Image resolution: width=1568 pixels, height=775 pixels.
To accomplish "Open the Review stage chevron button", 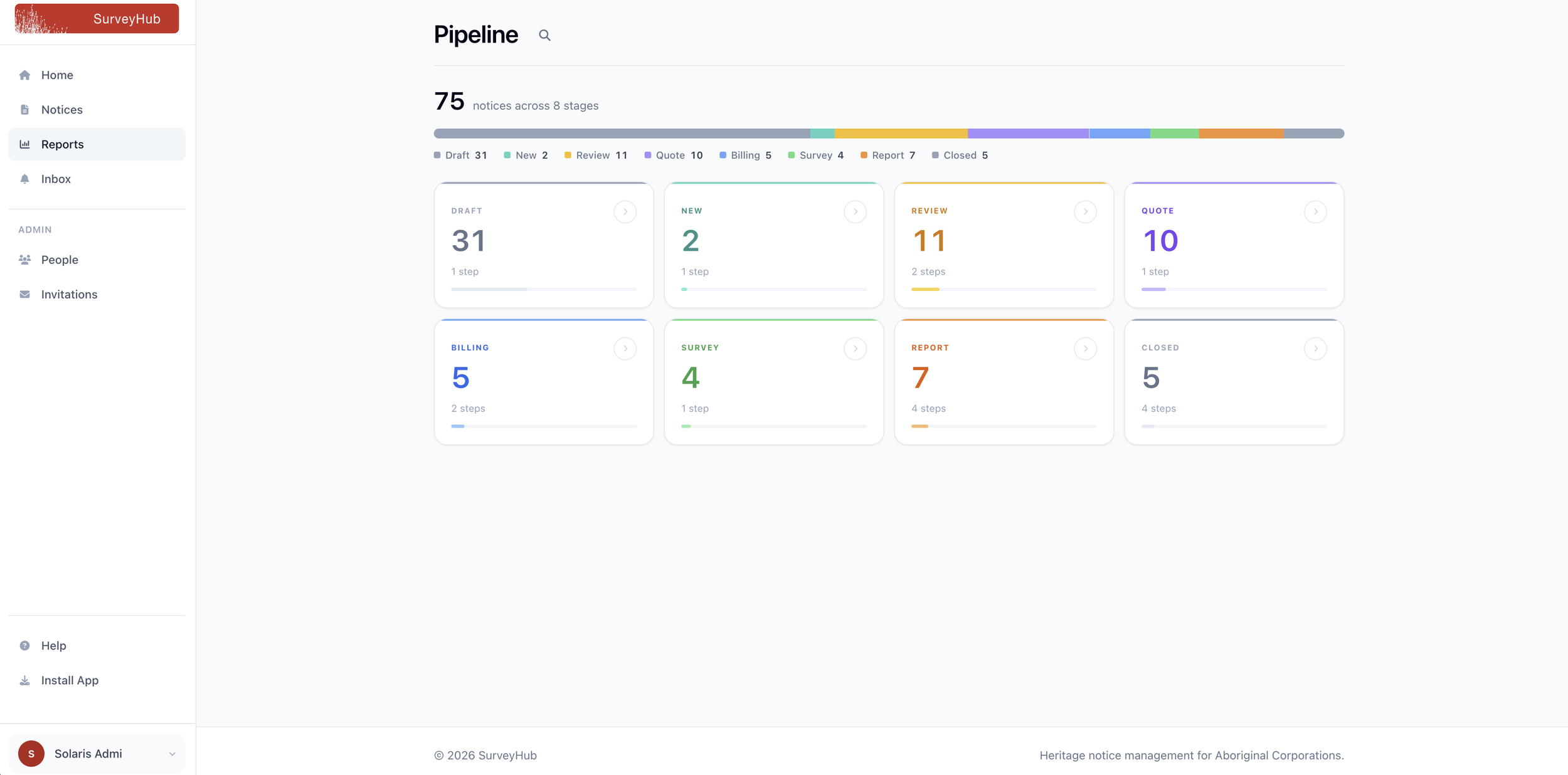I will tap(1085, 212).
